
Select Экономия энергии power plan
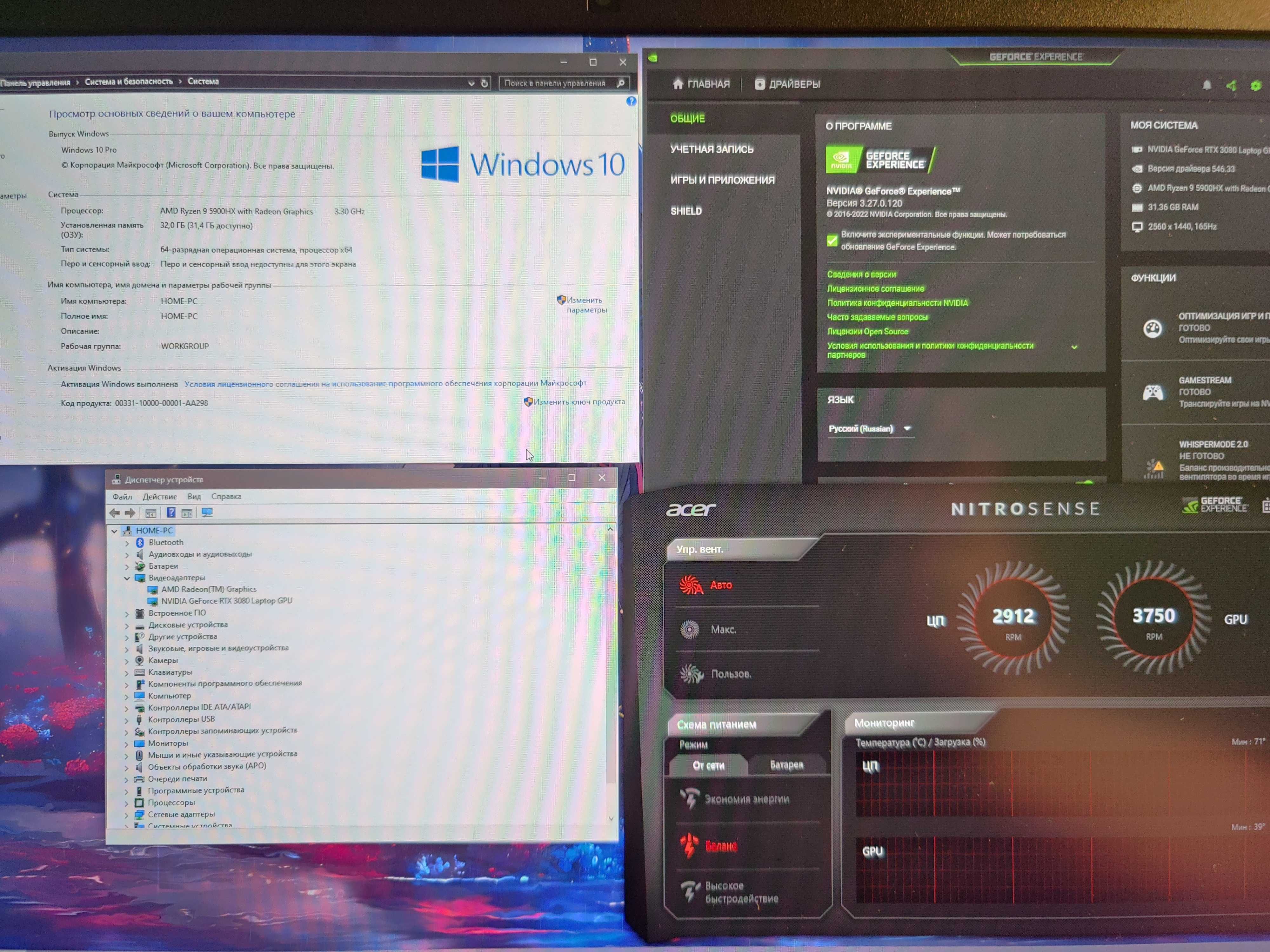point(735,799)
